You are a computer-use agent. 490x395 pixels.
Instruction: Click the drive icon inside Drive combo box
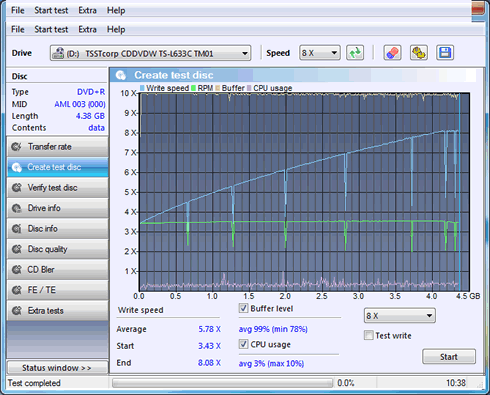(58, 53)
